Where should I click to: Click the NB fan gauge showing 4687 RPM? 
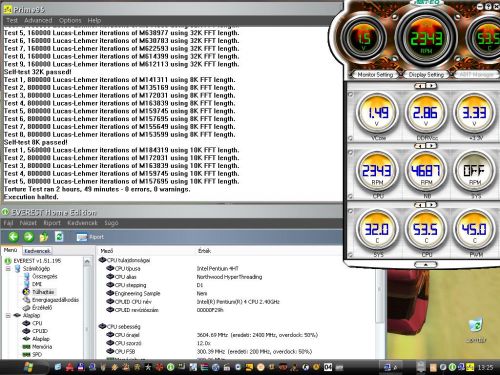click(426, 172)
